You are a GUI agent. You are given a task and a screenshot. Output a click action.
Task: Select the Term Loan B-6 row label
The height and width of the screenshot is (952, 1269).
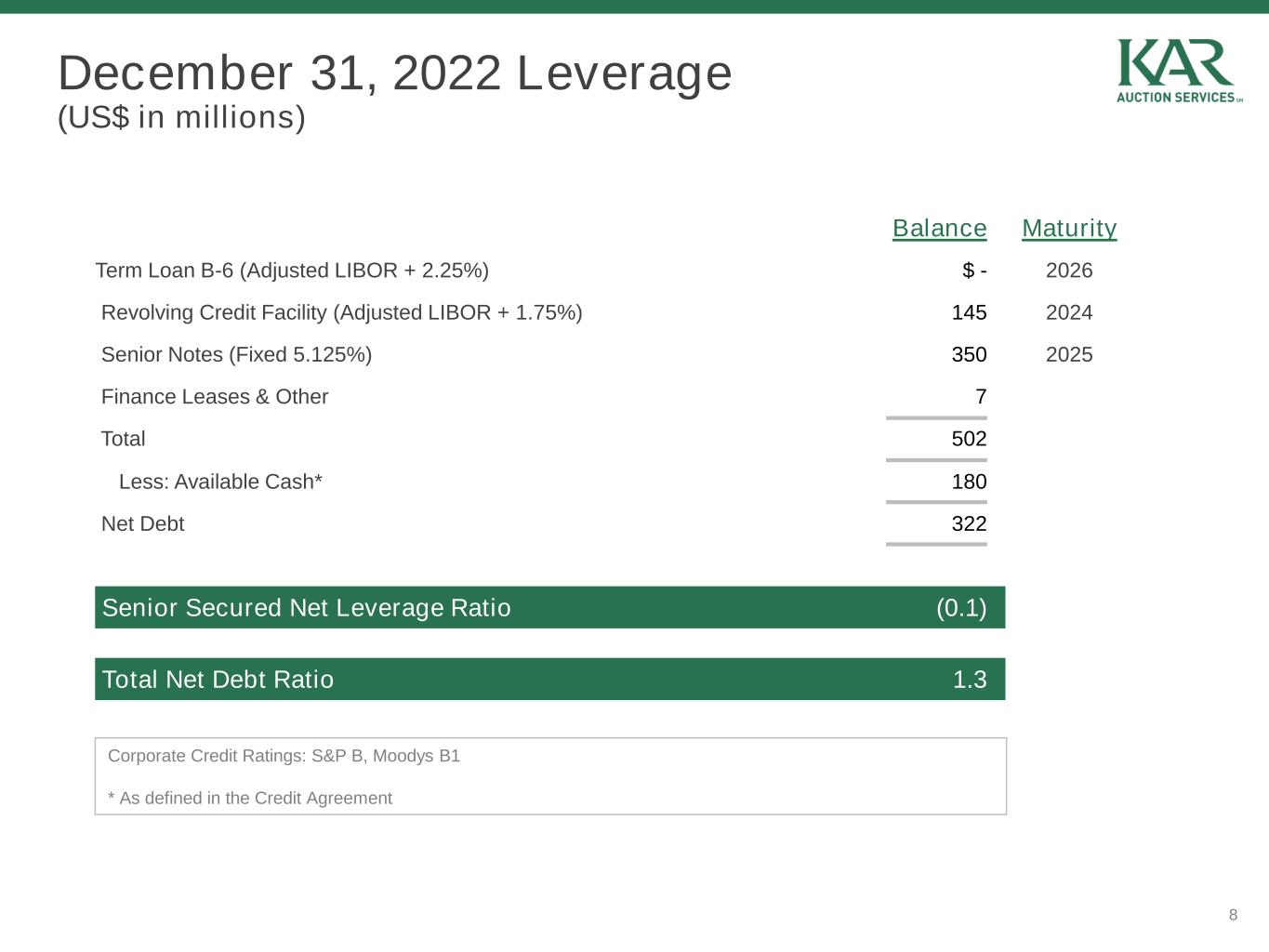pyautogui.click(x=292, y=271)
